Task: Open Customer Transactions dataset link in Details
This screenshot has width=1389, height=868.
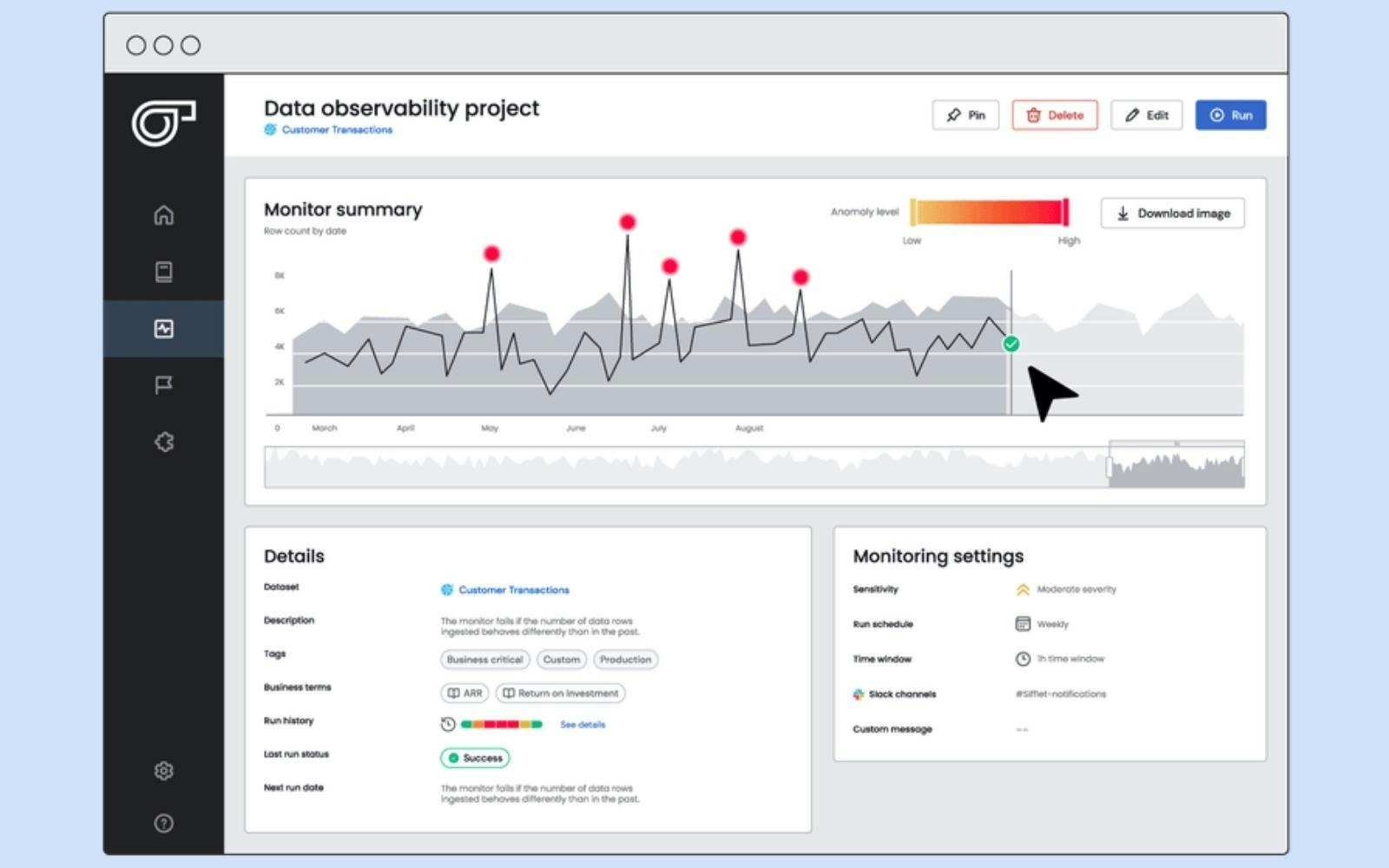Action: coord(514,589)
